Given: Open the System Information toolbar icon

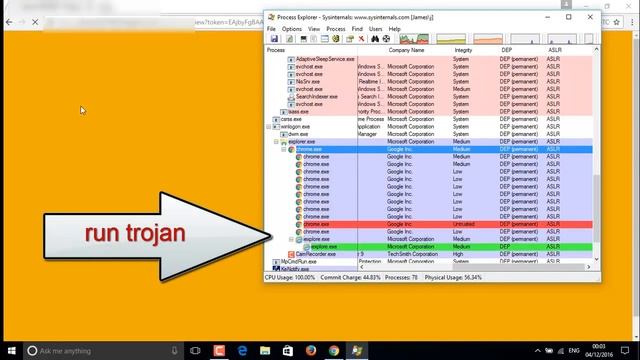Looking at the screenshot, I should point(303,39).
